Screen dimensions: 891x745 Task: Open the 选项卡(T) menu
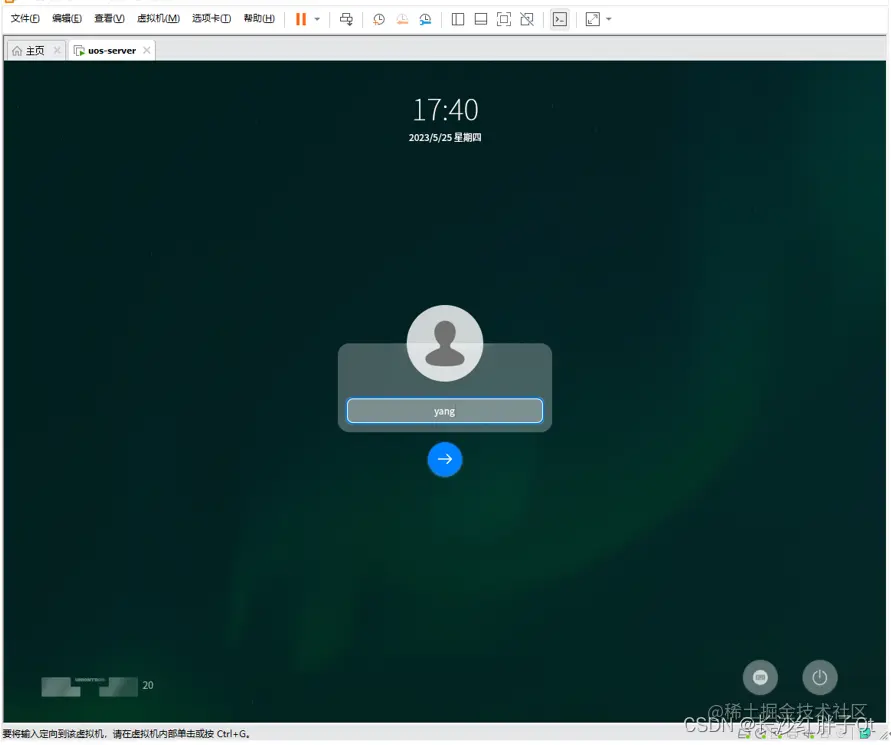(211, 19)
